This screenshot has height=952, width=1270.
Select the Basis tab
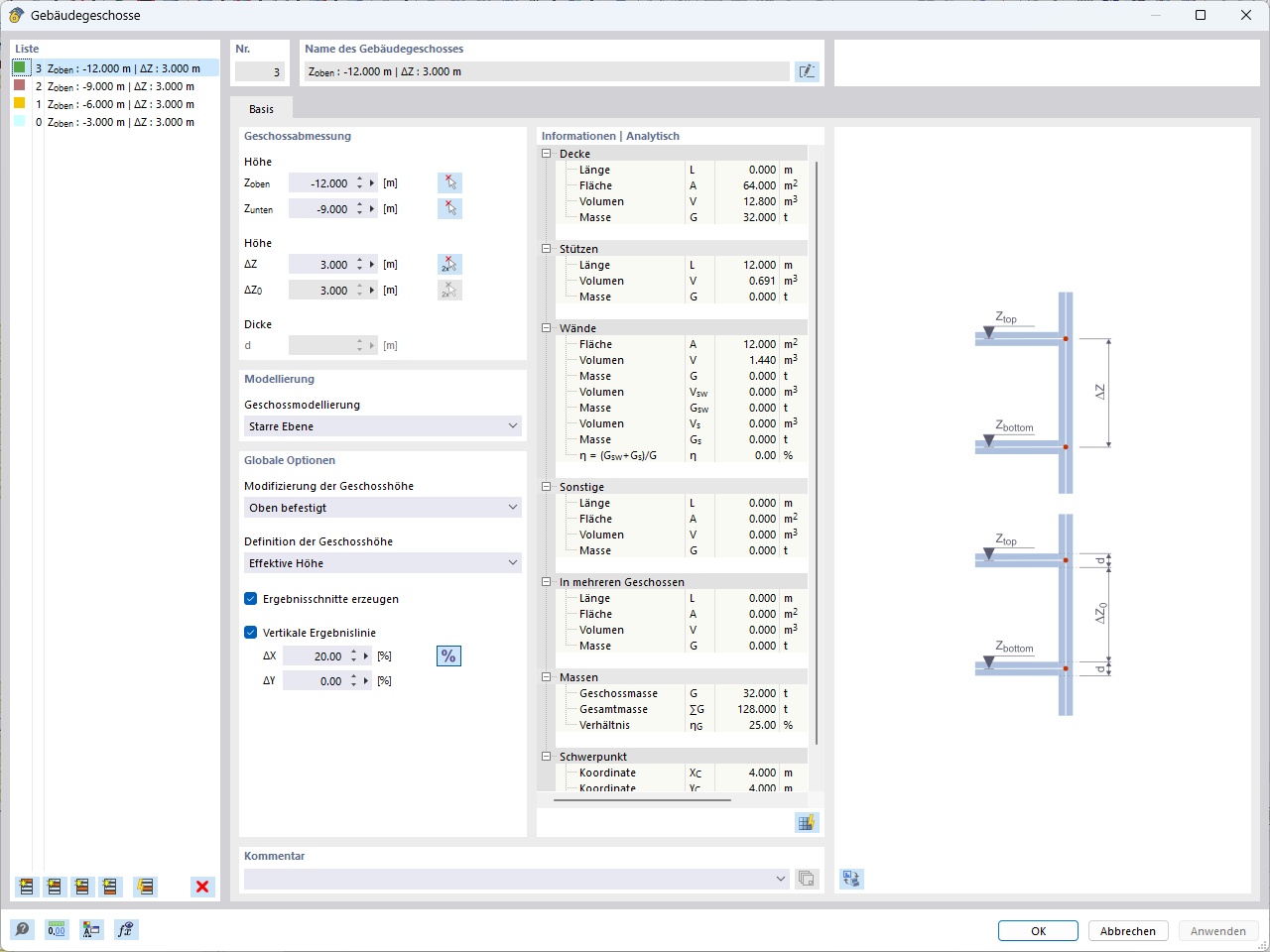(x=262, y=109)
